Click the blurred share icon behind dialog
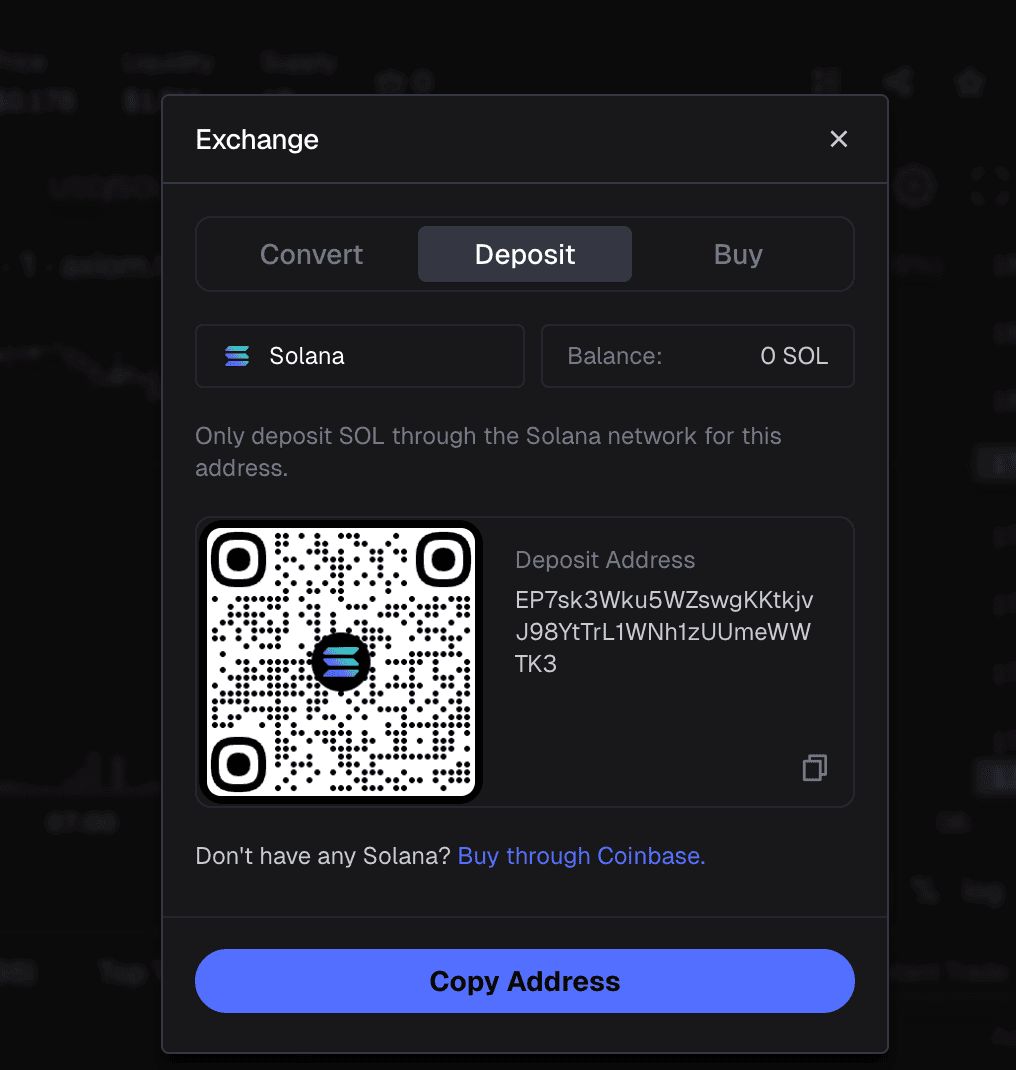Viewport: 1016px width, 1070px height. click(899, 82)
